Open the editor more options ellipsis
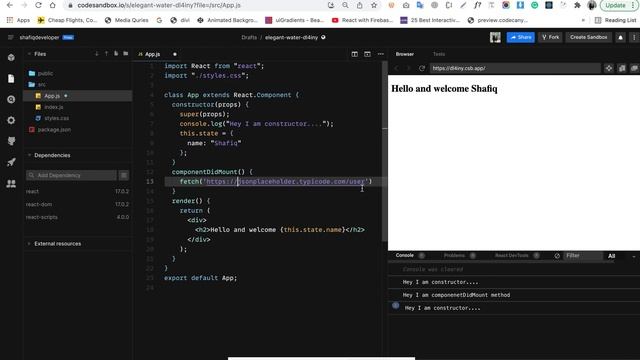Viewport: 640px width, 360px height. [381, 54]
